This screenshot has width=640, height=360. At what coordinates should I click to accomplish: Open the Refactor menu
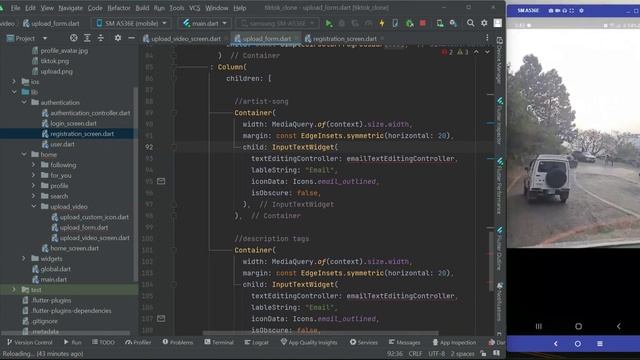pos(119,8)
